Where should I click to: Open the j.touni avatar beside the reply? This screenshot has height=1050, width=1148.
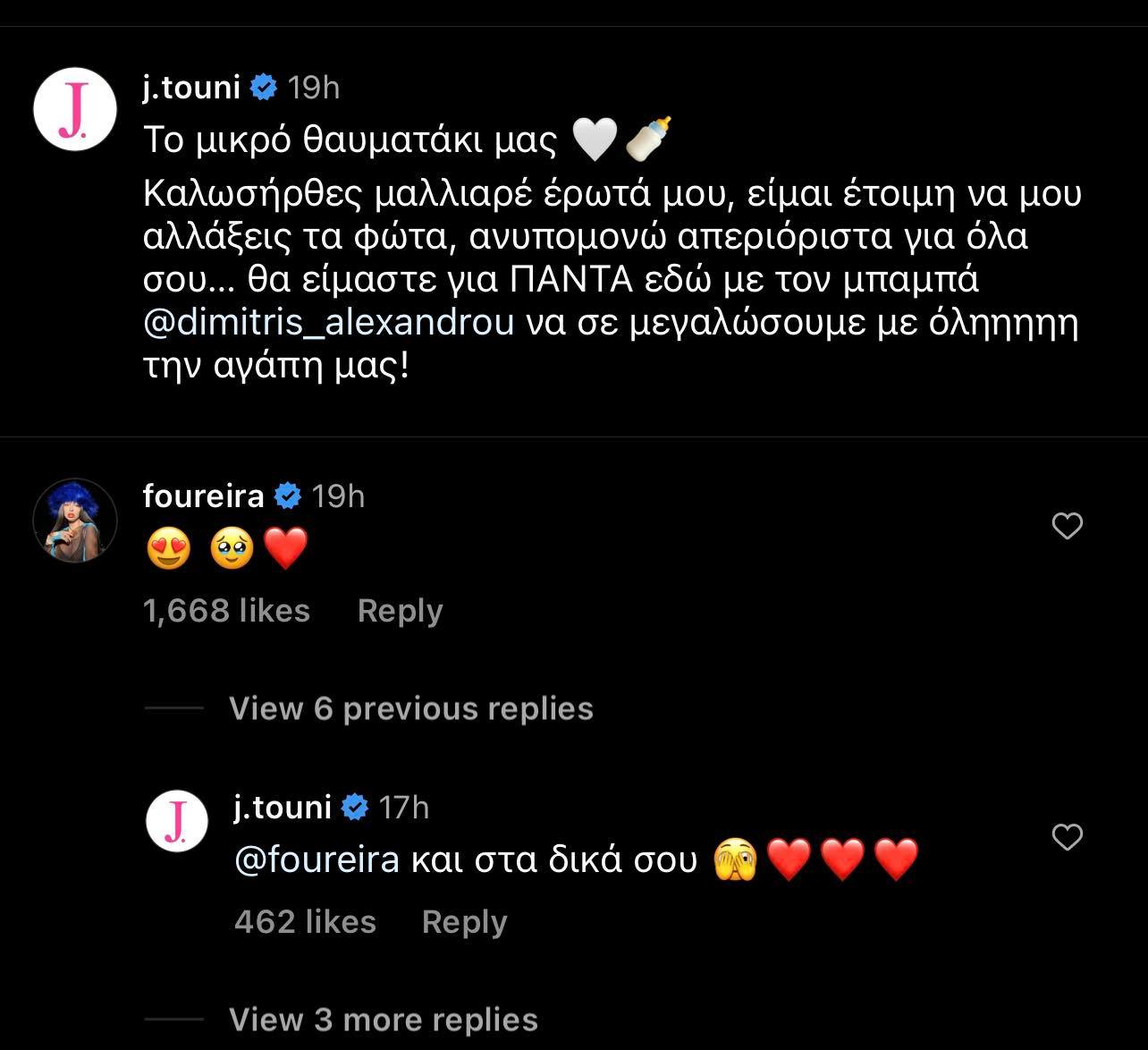click(177, 820)
